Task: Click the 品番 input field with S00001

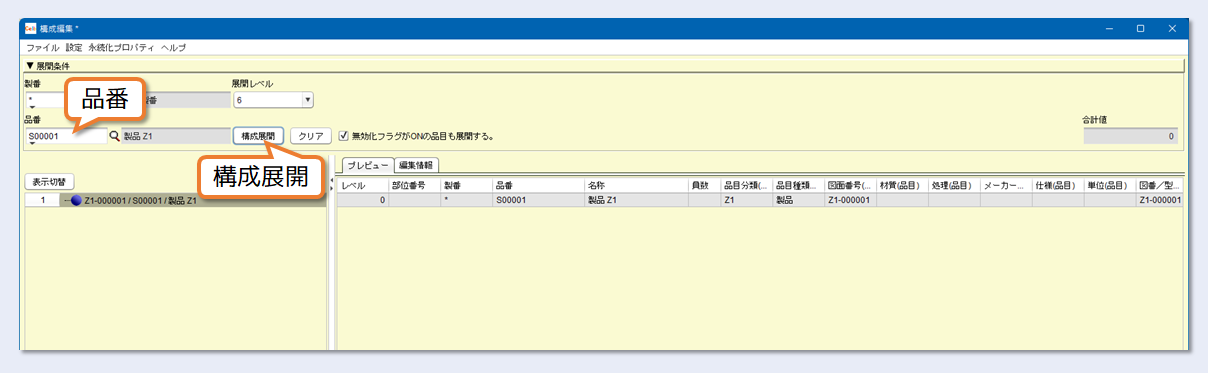Action: [x=66, y=136]
